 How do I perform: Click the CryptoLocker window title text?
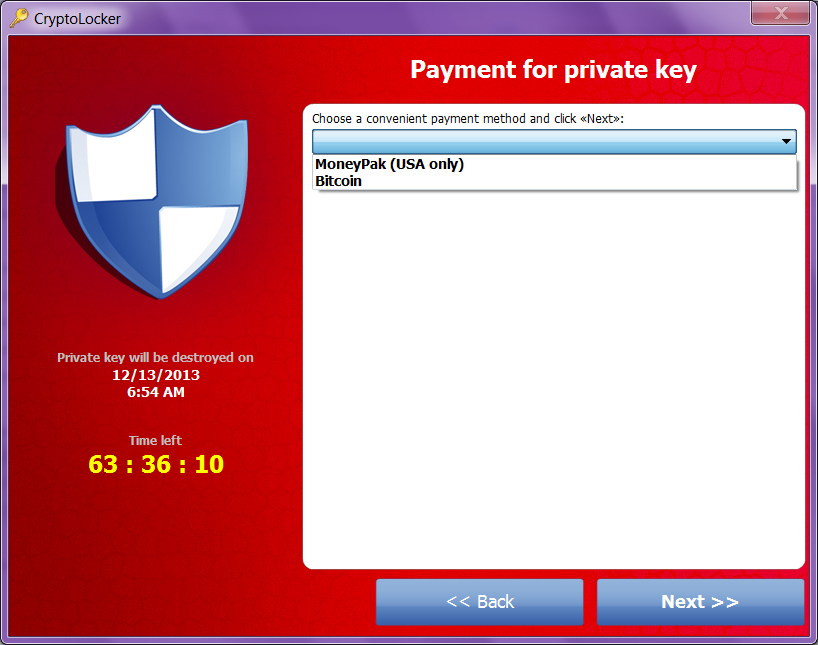click(x=77, y=19)
